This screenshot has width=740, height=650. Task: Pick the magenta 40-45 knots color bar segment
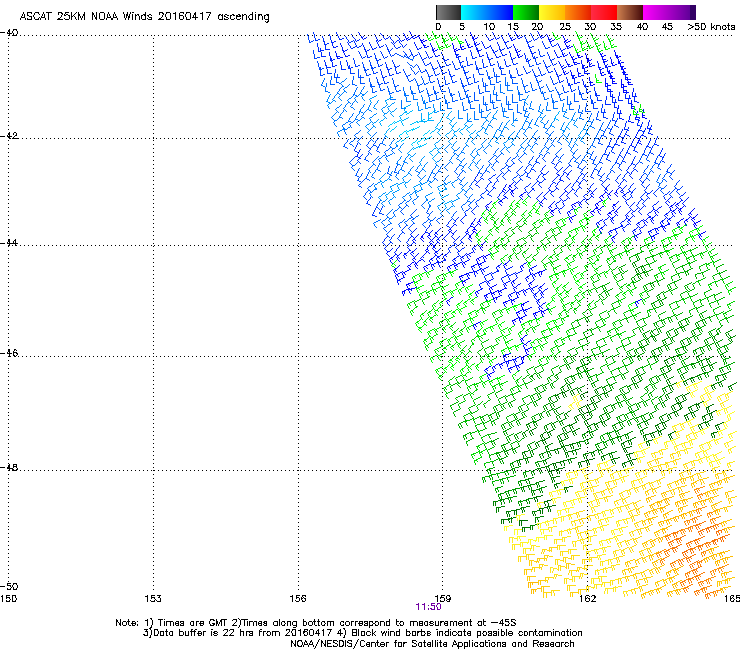pyautogui.click(x=656, y=12)
